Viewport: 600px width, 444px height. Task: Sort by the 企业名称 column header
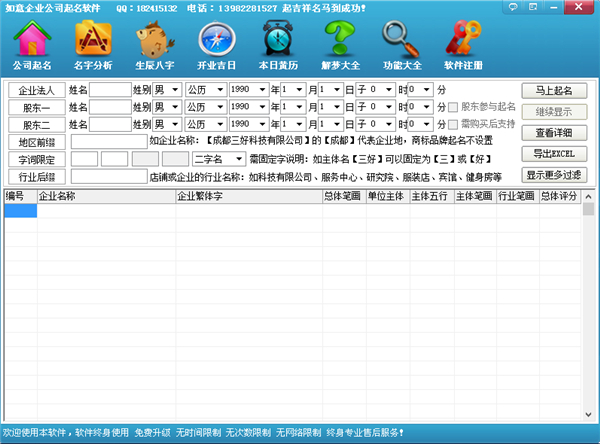(x=105, y=197)
